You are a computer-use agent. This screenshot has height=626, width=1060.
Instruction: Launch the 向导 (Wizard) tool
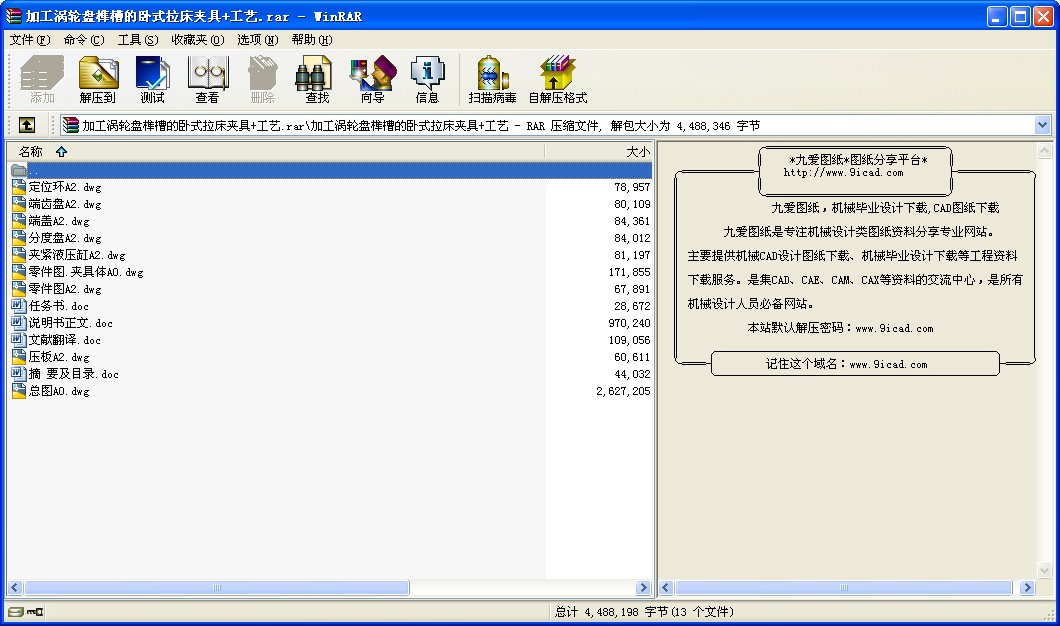371,78
